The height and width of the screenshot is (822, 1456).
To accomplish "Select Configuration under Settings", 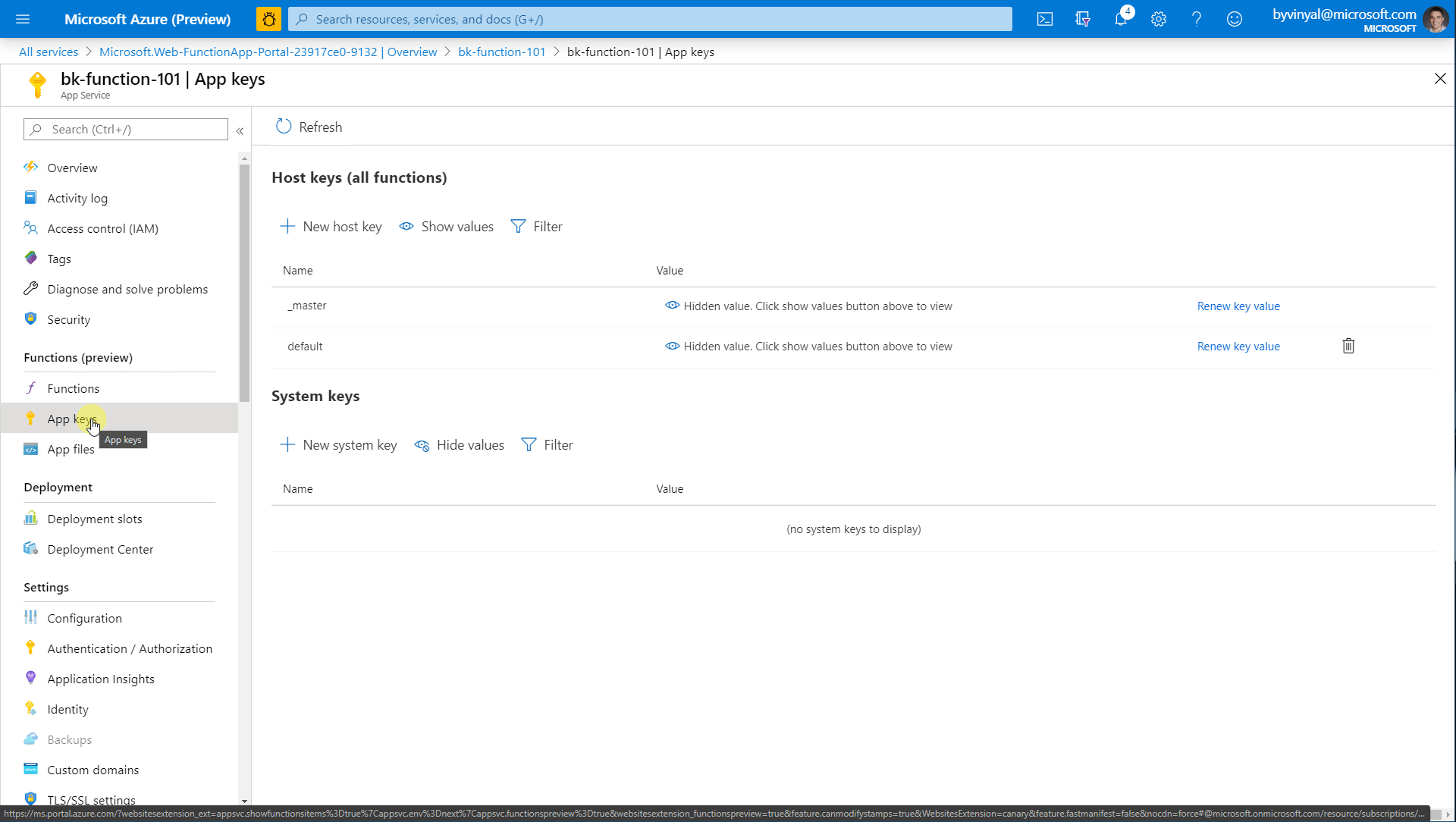I will coord(84,618).
